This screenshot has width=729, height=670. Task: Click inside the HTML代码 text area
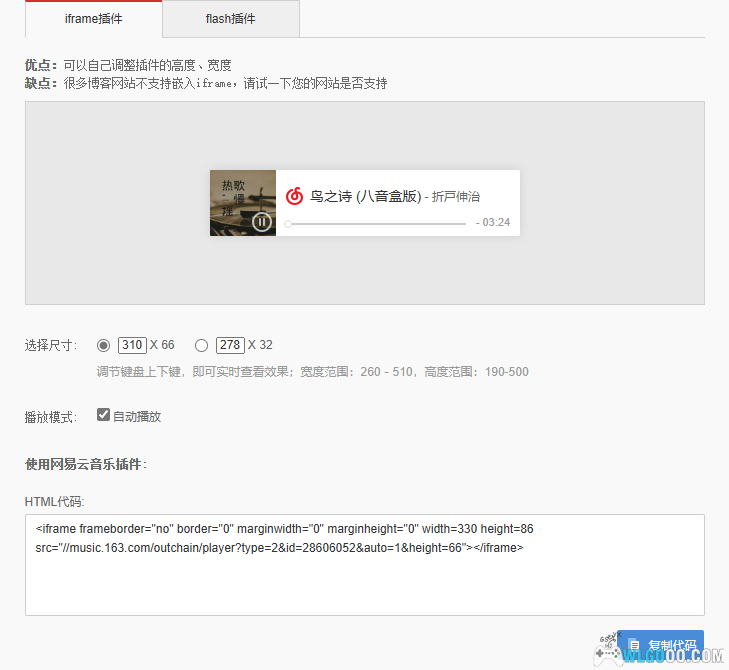tap(365, 565)
